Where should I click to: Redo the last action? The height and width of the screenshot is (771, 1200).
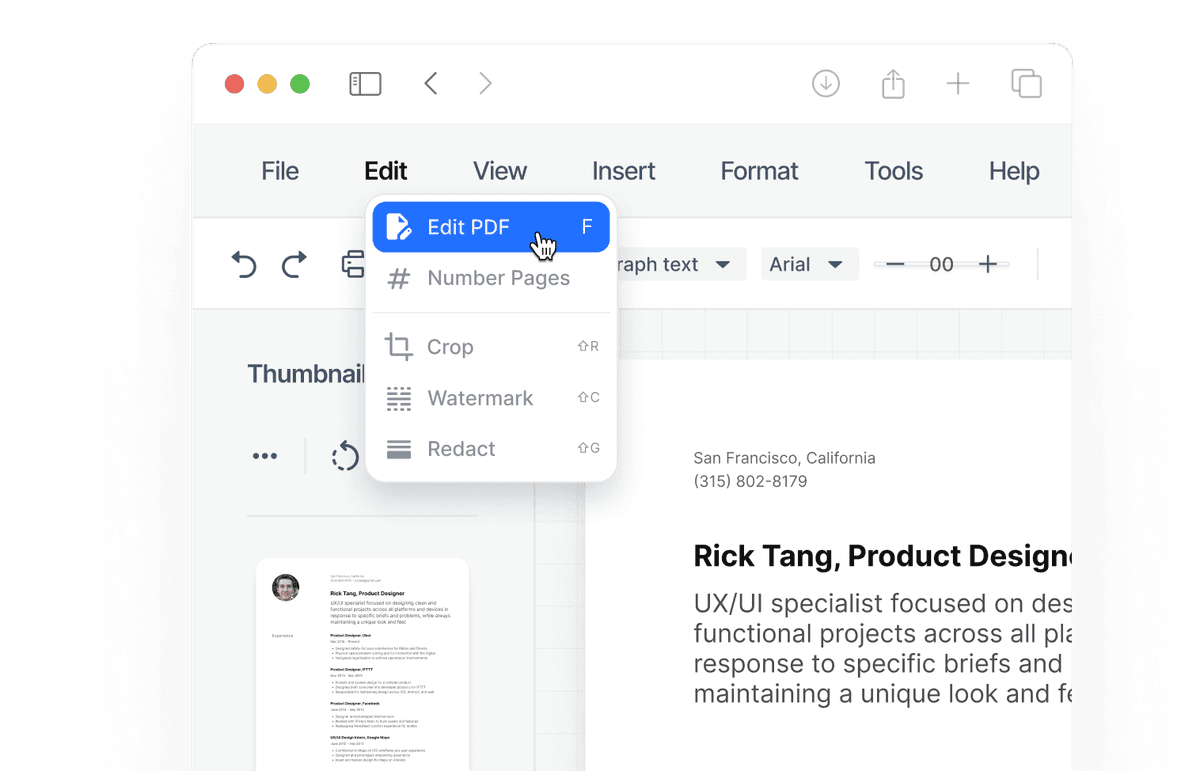point(294,264)
